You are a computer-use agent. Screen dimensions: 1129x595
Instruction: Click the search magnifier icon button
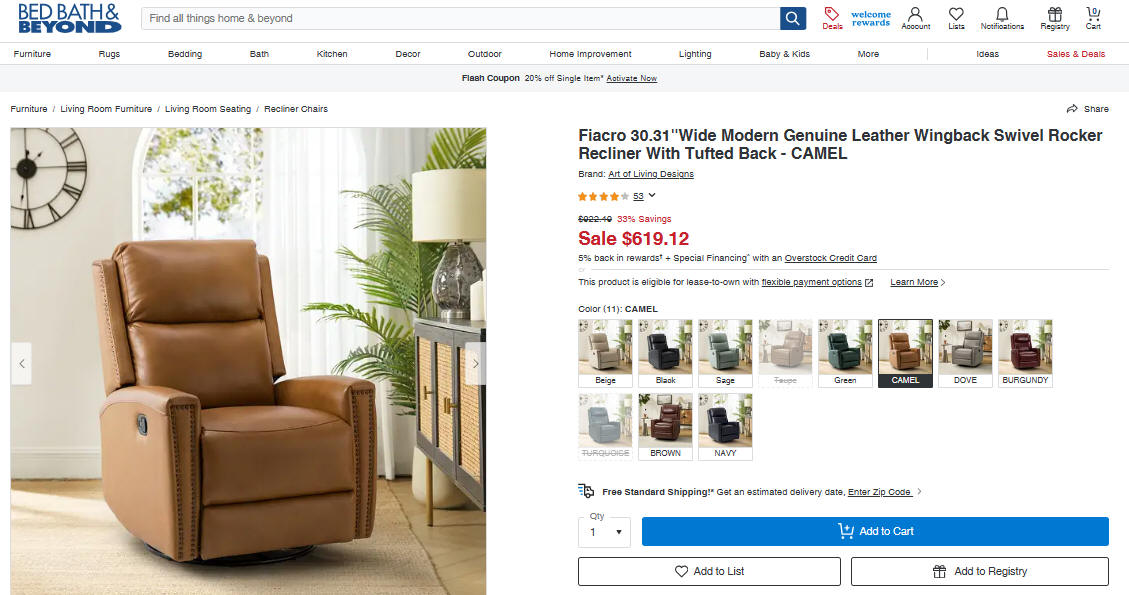793,18
